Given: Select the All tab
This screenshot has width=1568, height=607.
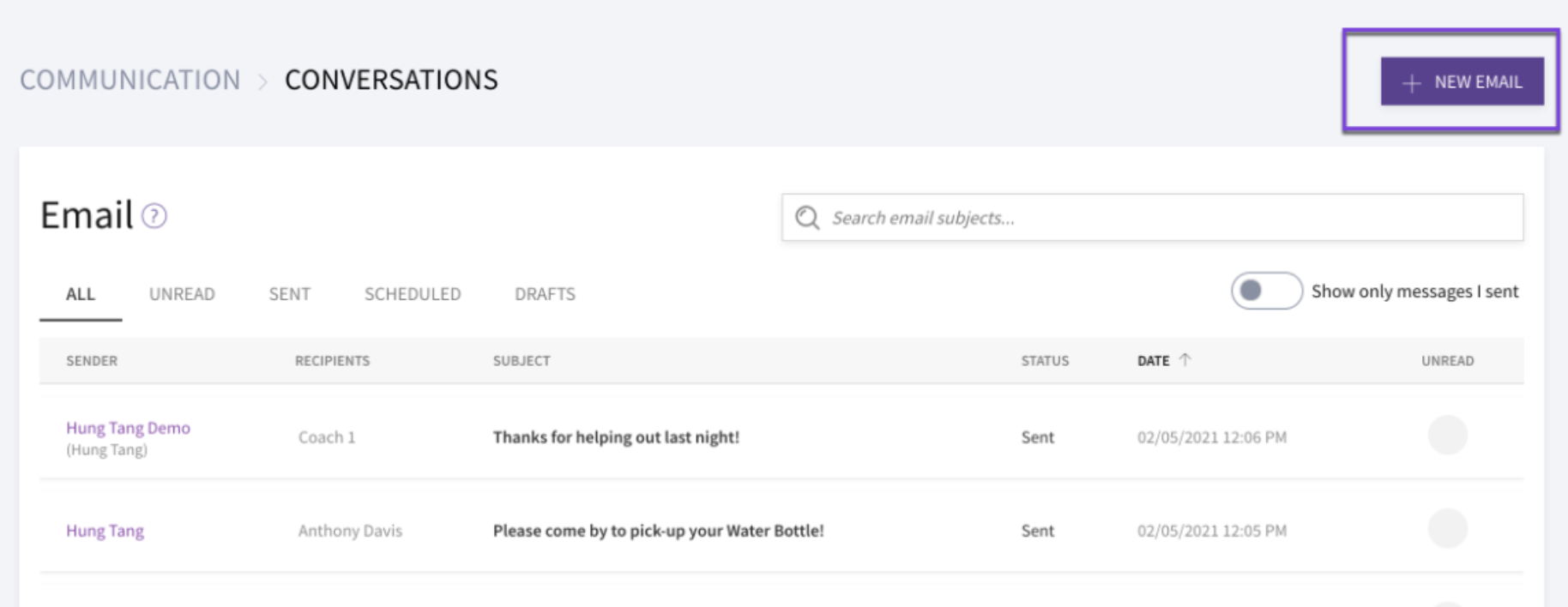Looking at the screenshot, I should point(81,294).
